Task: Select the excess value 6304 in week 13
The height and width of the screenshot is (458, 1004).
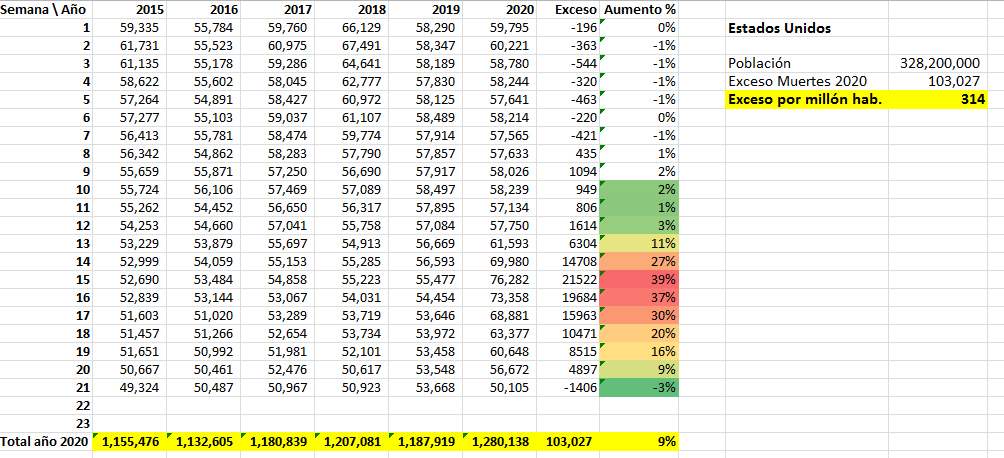Action: pyautogui.click(x=568, y=243)
